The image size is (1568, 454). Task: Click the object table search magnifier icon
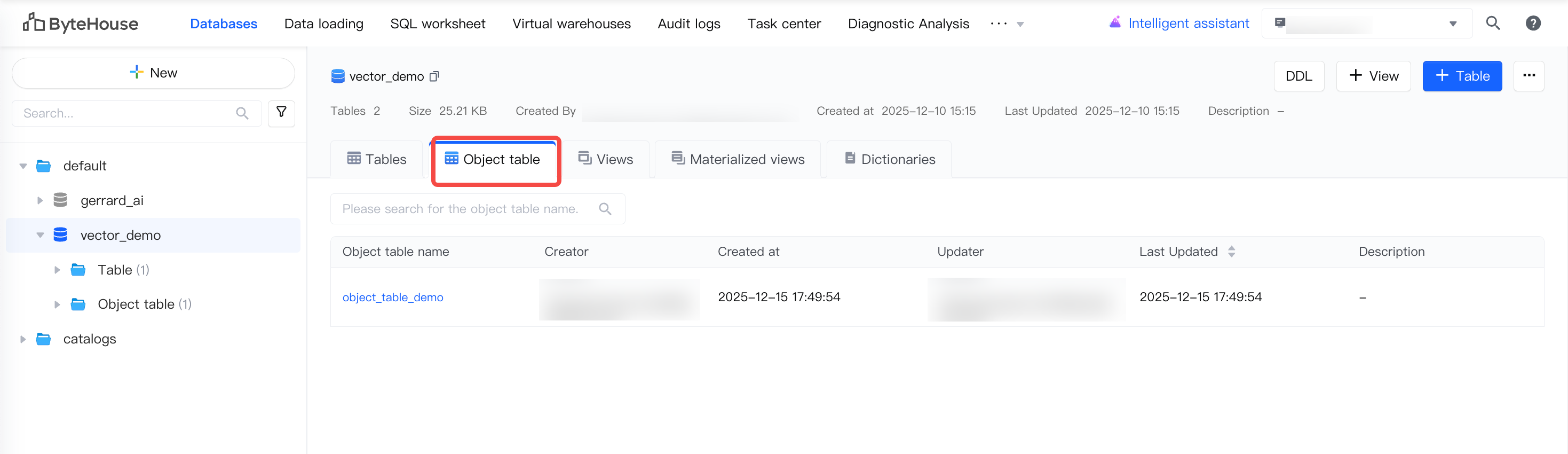pos(605,209)
